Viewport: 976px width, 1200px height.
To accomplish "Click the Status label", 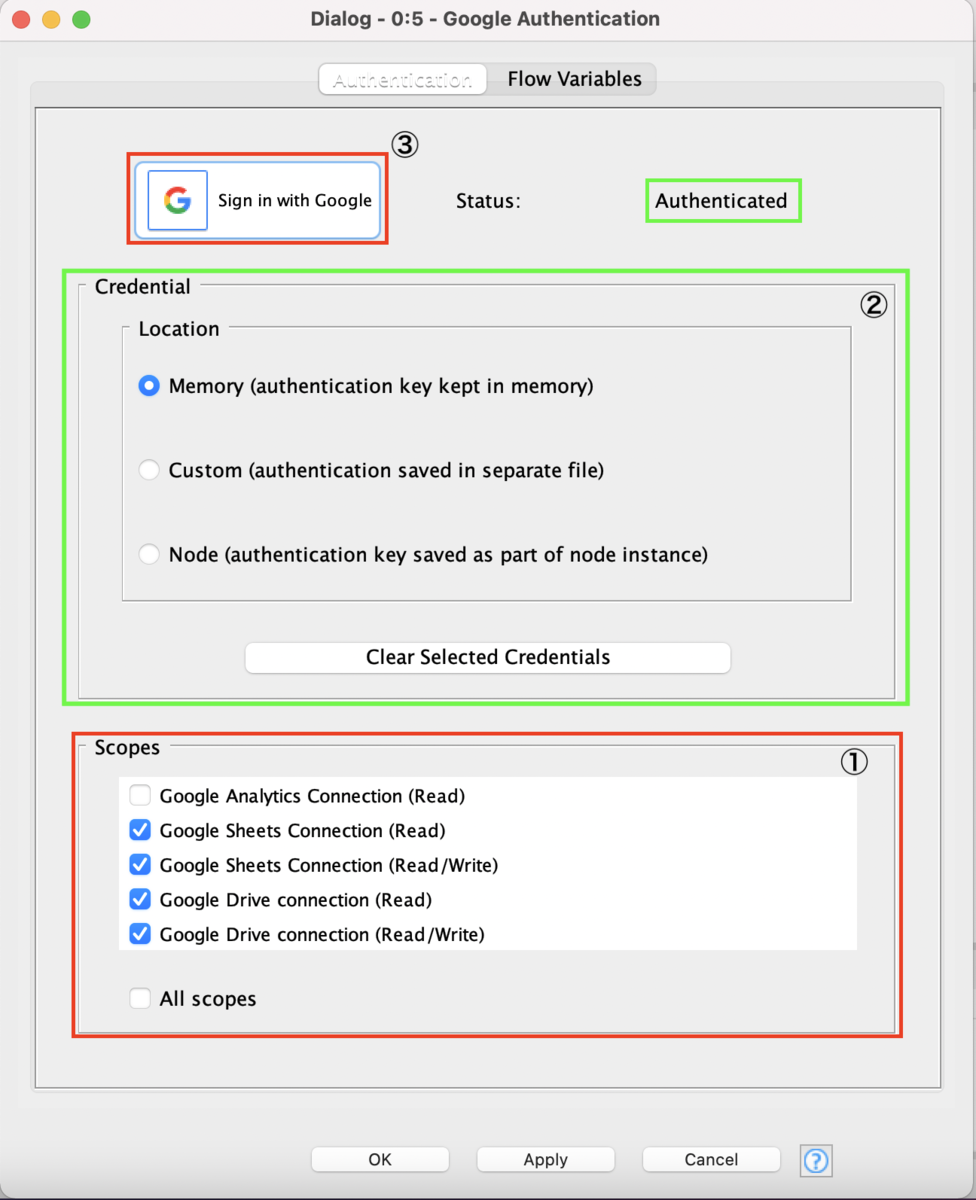I will point(488,200).
